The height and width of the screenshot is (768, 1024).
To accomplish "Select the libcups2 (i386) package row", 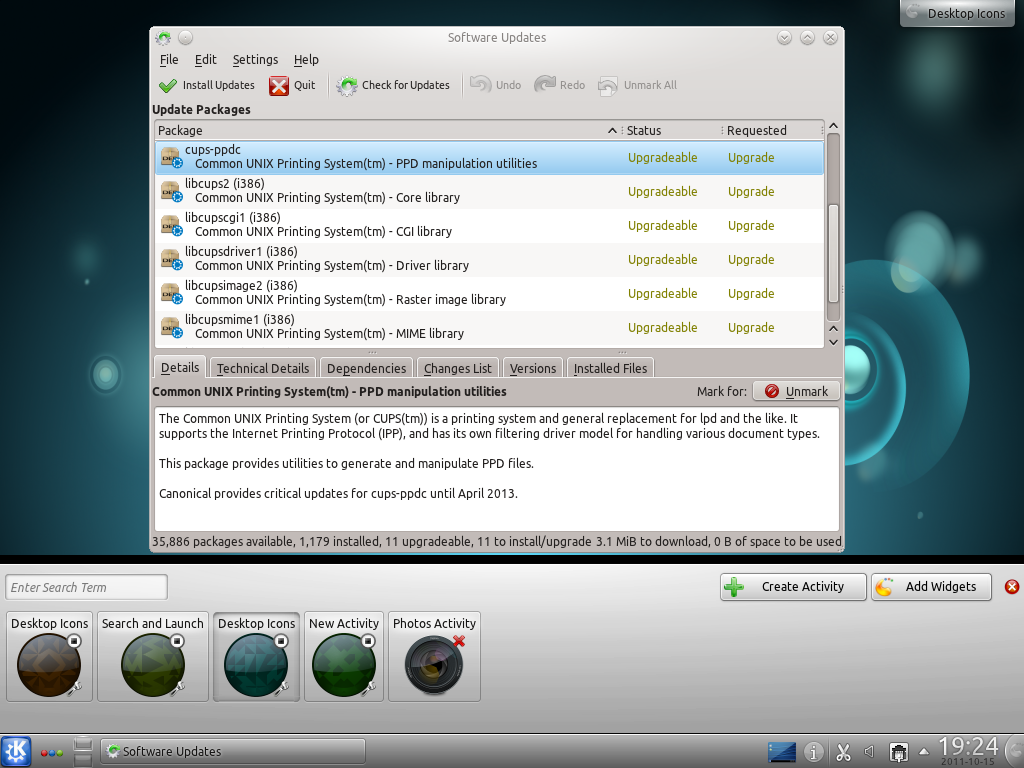I will [x=489, y=191].
